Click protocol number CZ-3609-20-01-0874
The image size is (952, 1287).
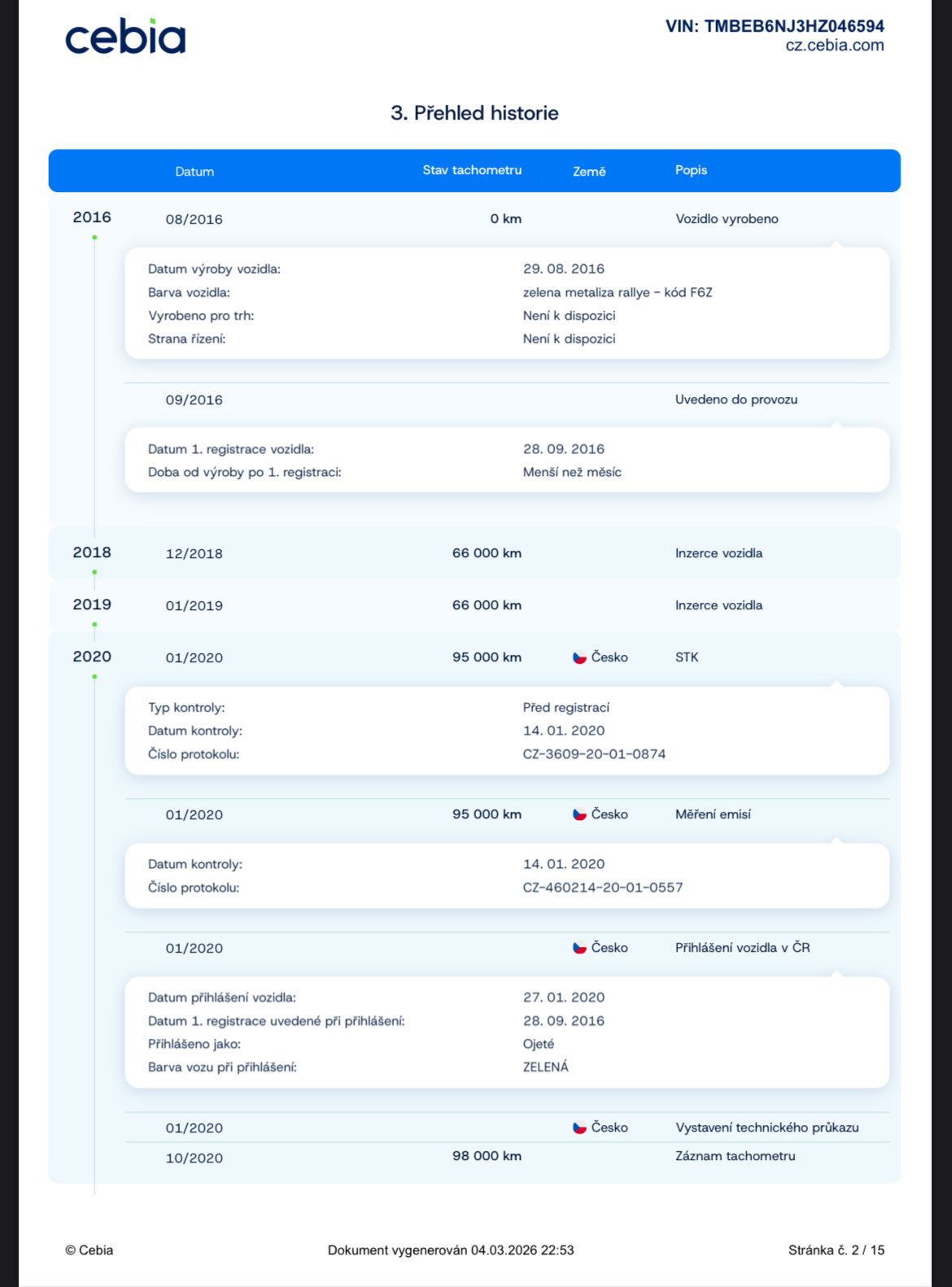click(x=594, y=754)
